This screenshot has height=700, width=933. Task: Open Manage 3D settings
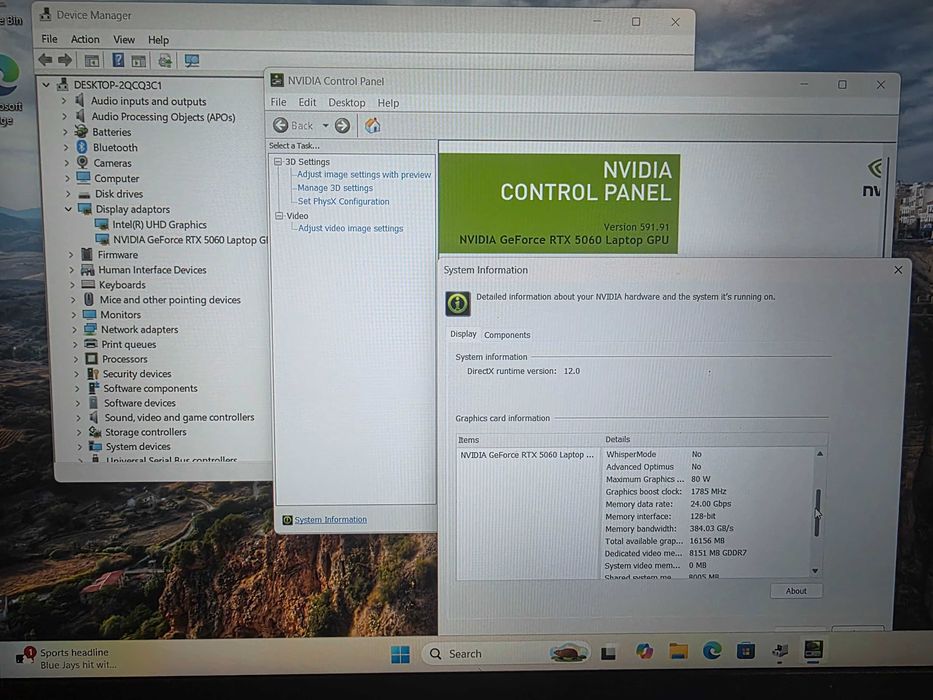(335, 188)
